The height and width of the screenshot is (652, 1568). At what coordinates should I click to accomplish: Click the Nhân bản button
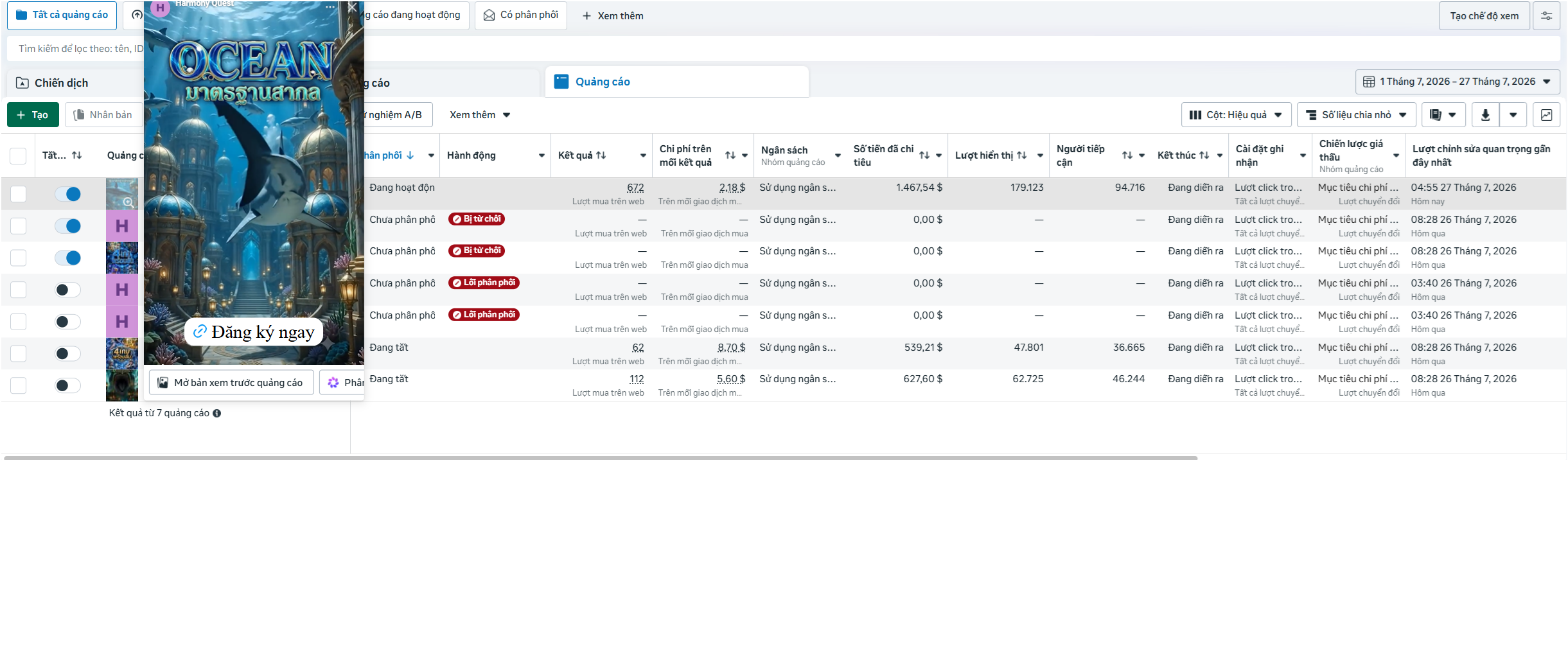pyautogui.click(x=103, y=115)
